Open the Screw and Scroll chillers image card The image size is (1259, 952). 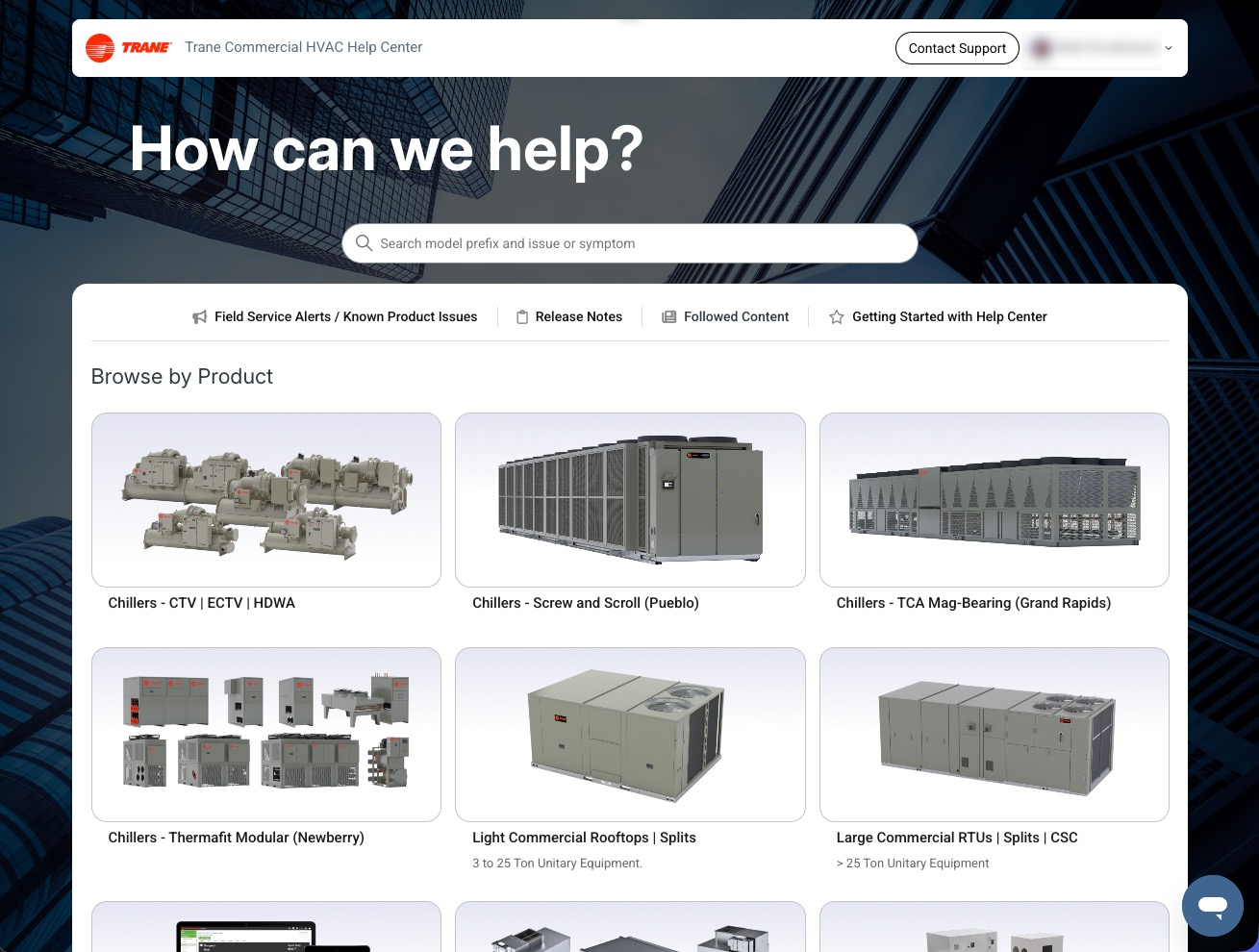pyautogui.click(x=630, y=500)
